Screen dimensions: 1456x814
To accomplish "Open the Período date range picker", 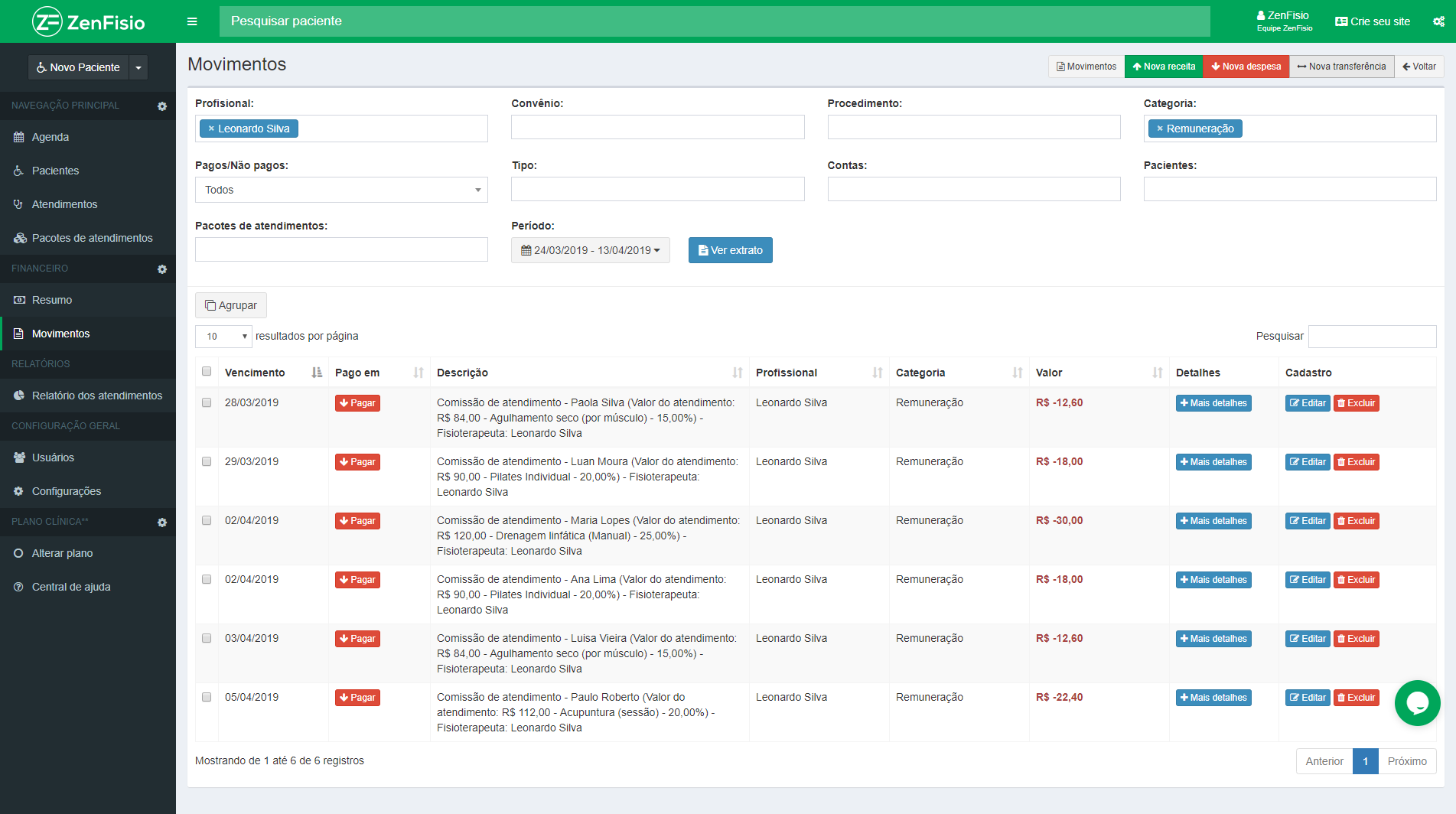I will [x=590, y=250].
